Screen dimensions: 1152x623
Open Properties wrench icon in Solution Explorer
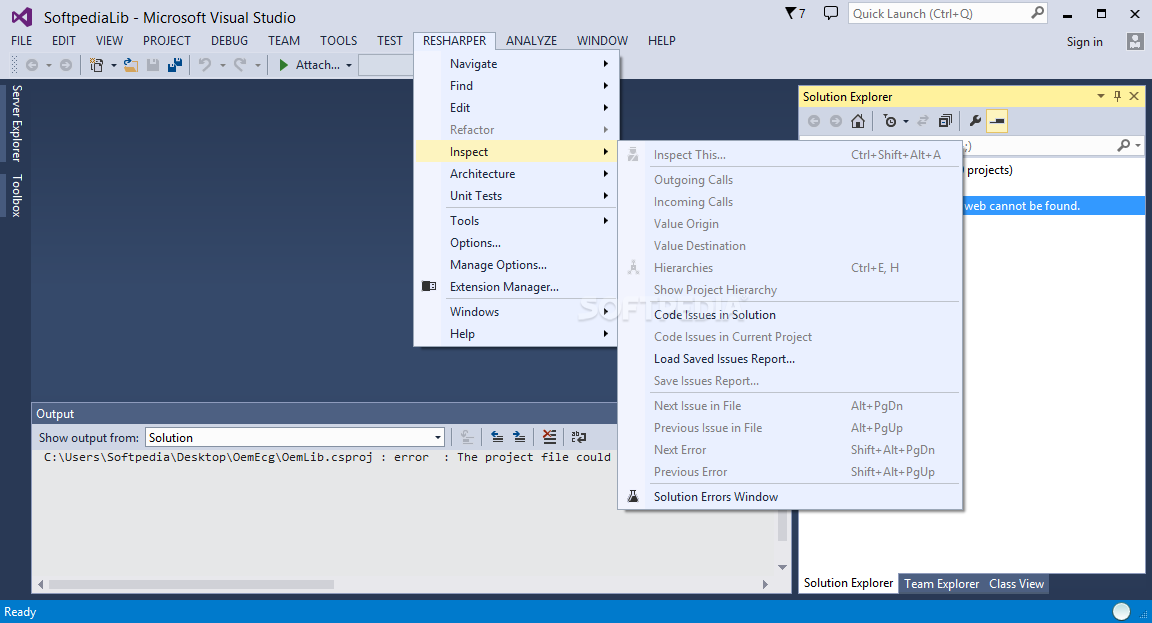pos(975,121)
